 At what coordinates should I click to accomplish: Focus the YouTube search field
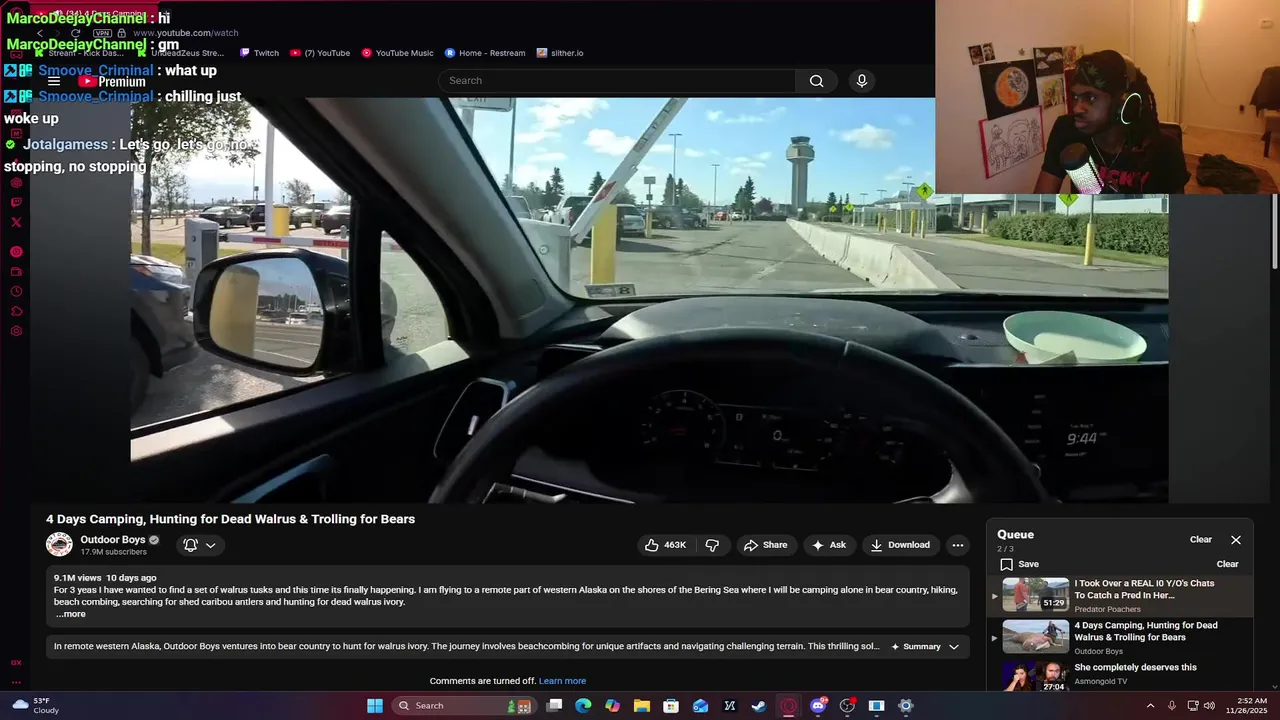[x=617, y=81]
